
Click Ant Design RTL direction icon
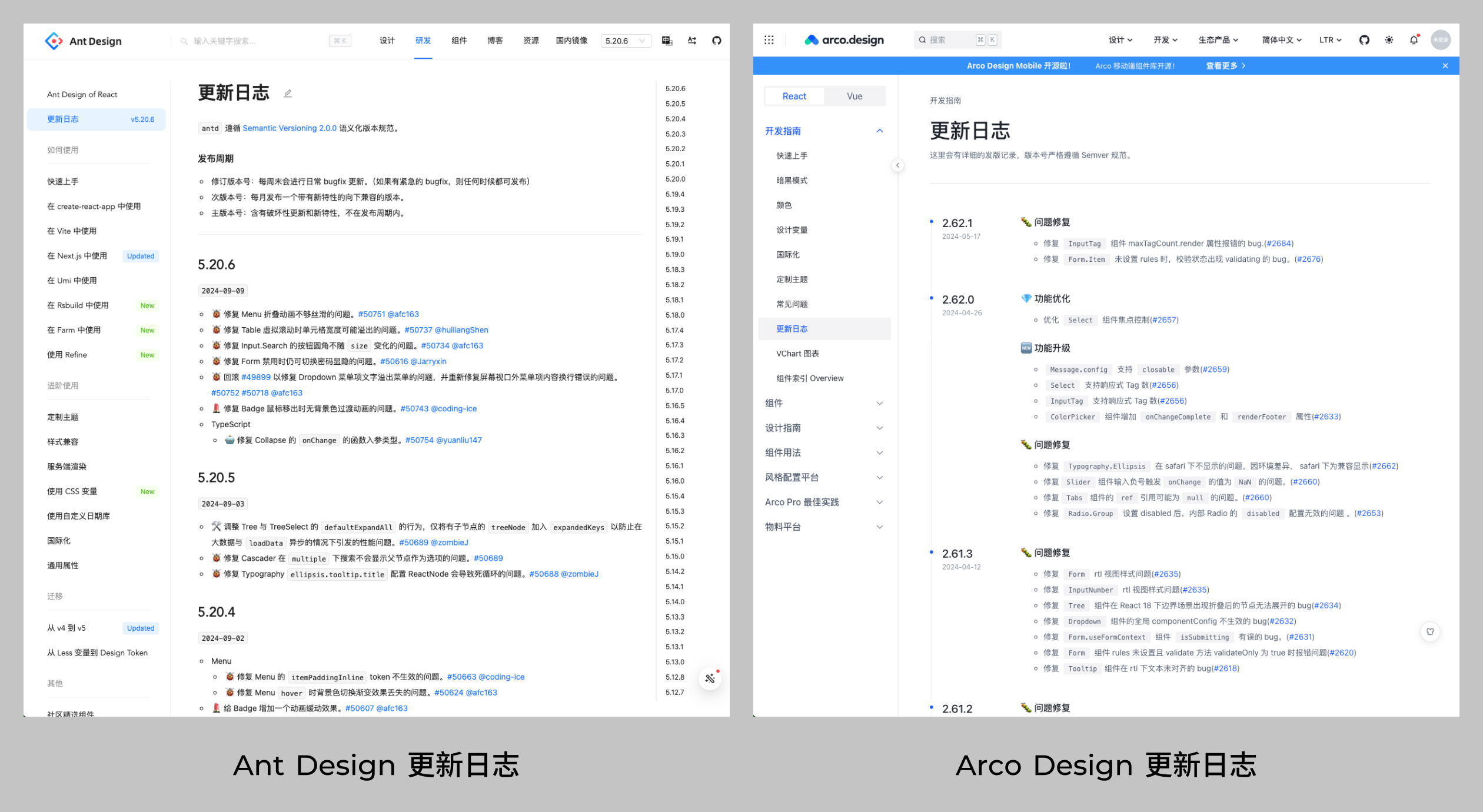[691, 41]
